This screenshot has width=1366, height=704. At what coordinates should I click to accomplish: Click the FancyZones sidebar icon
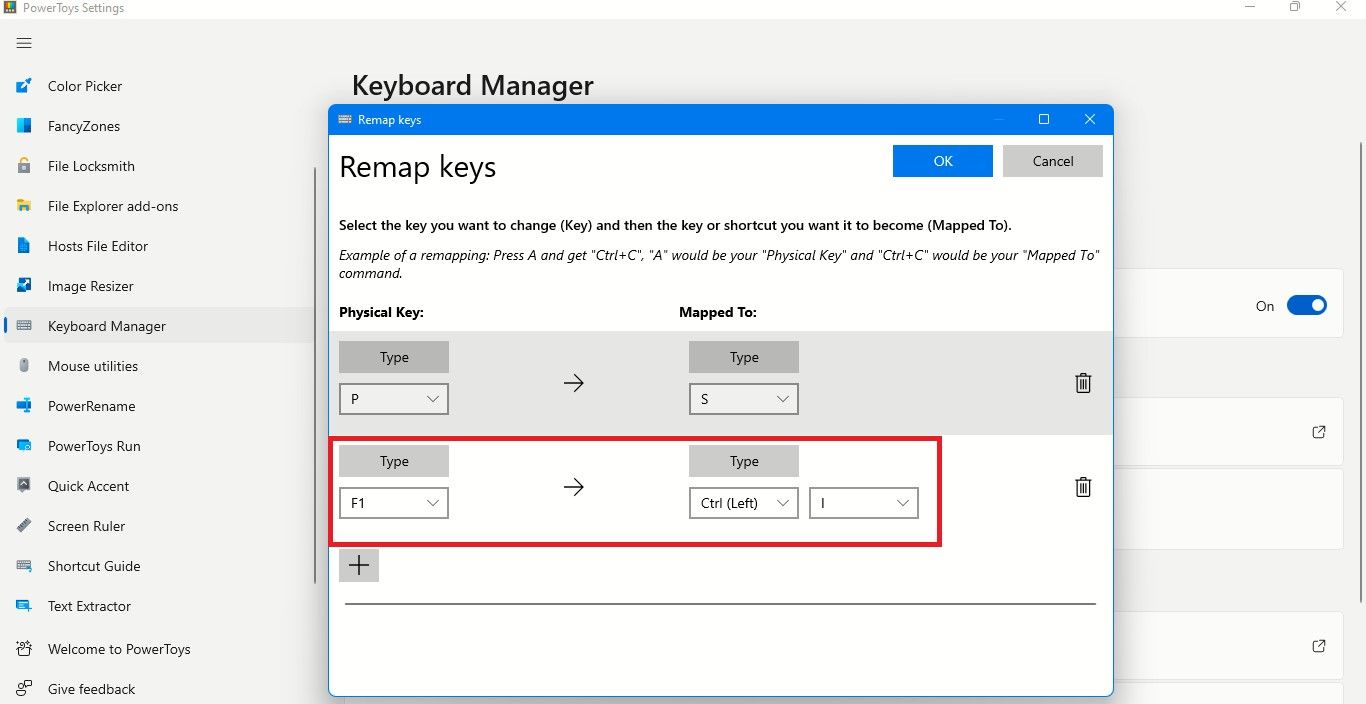25,126
